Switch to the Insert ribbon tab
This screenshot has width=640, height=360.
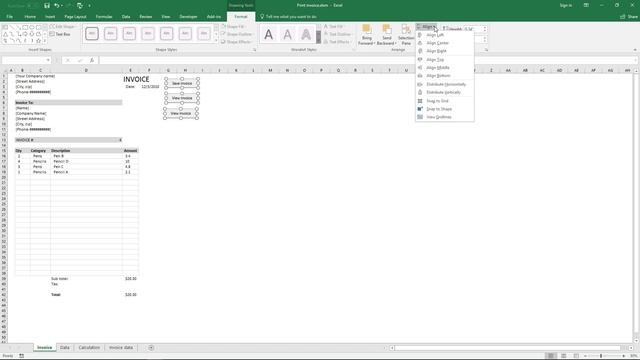pos(50,17)
